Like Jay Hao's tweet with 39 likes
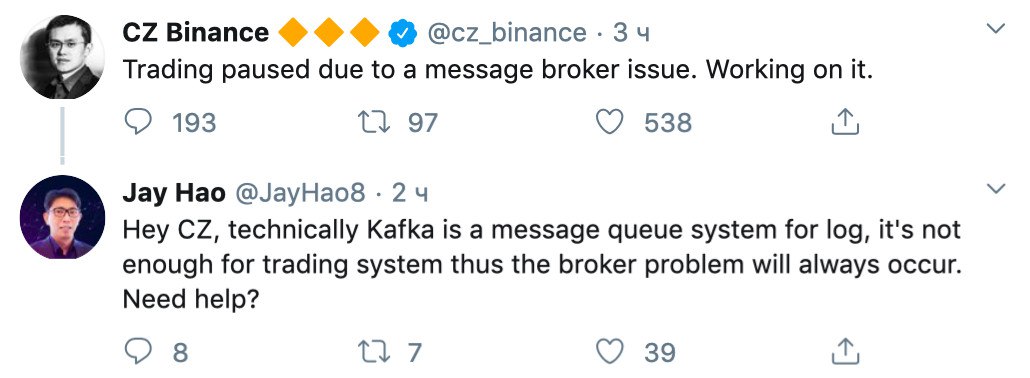Viewport: 1030px width, 378px height. point(610,352)
